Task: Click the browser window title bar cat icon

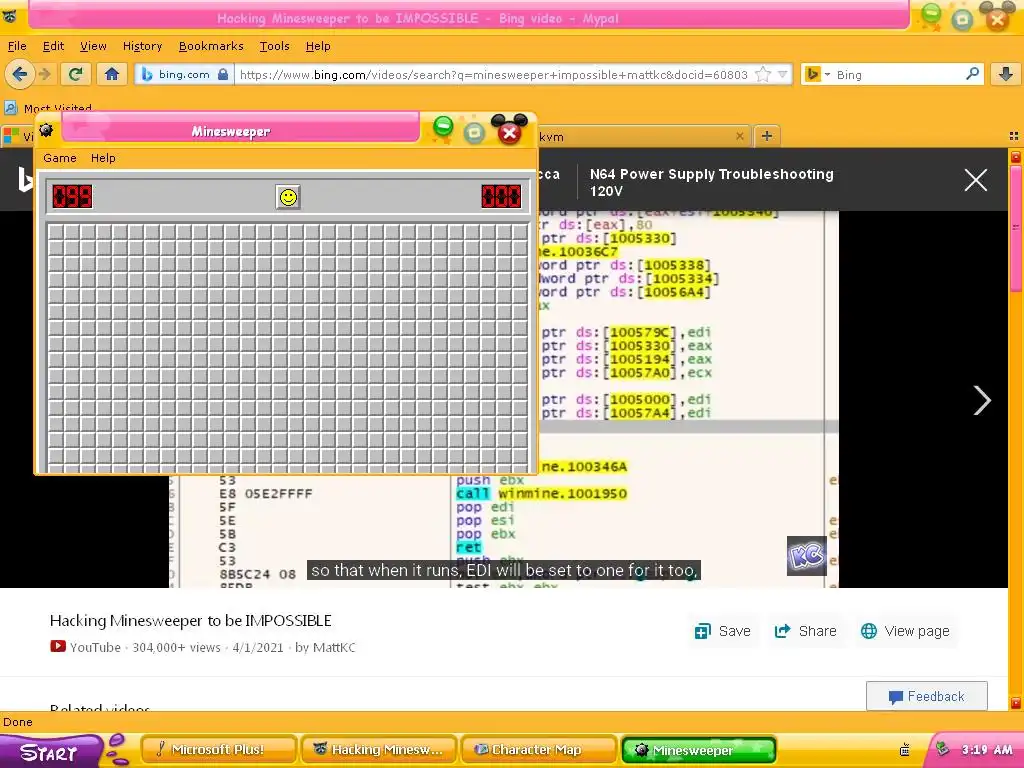Action: coord(9,17)
